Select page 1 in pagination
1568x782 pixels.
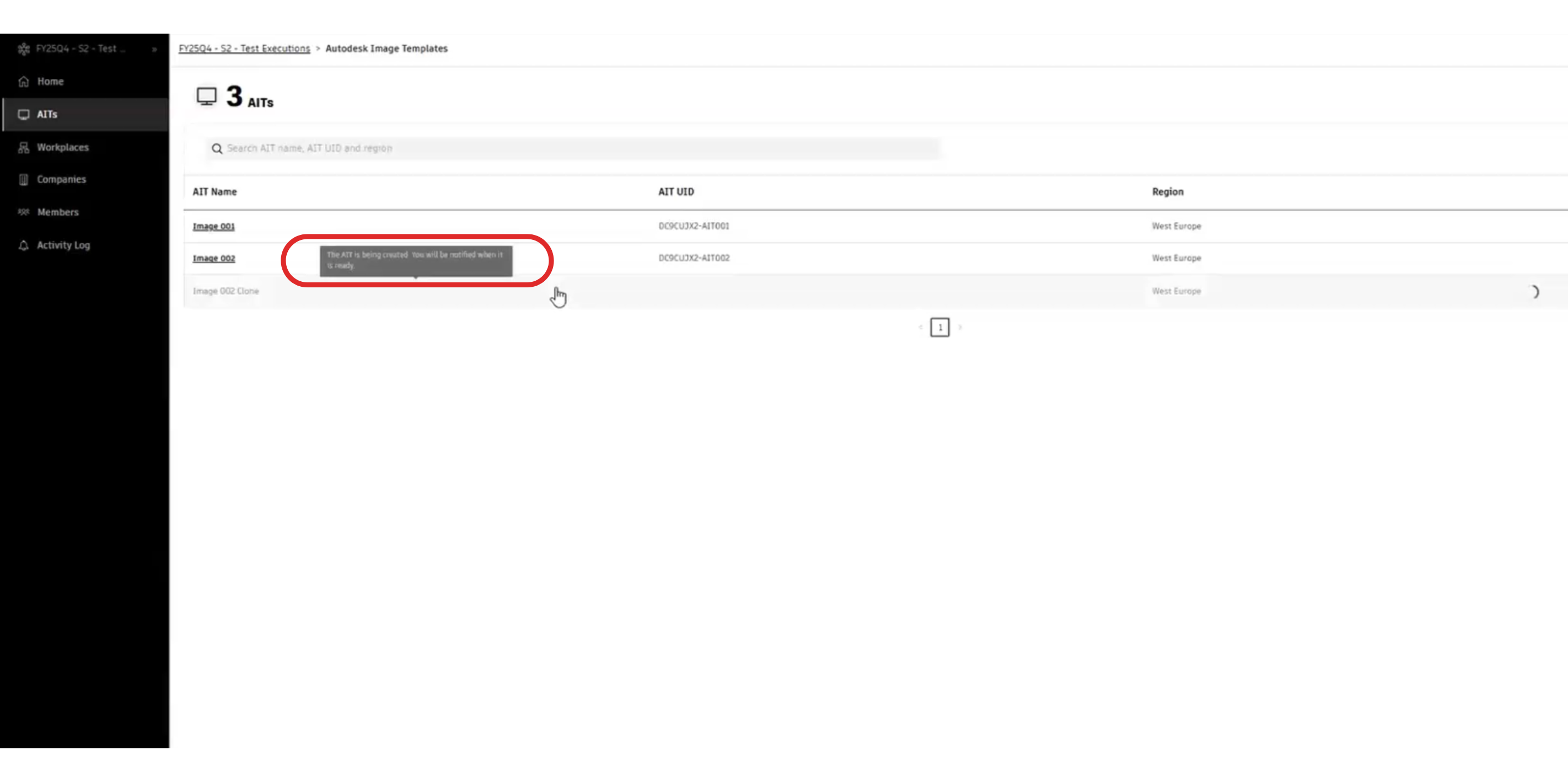[x=940, y=328]
